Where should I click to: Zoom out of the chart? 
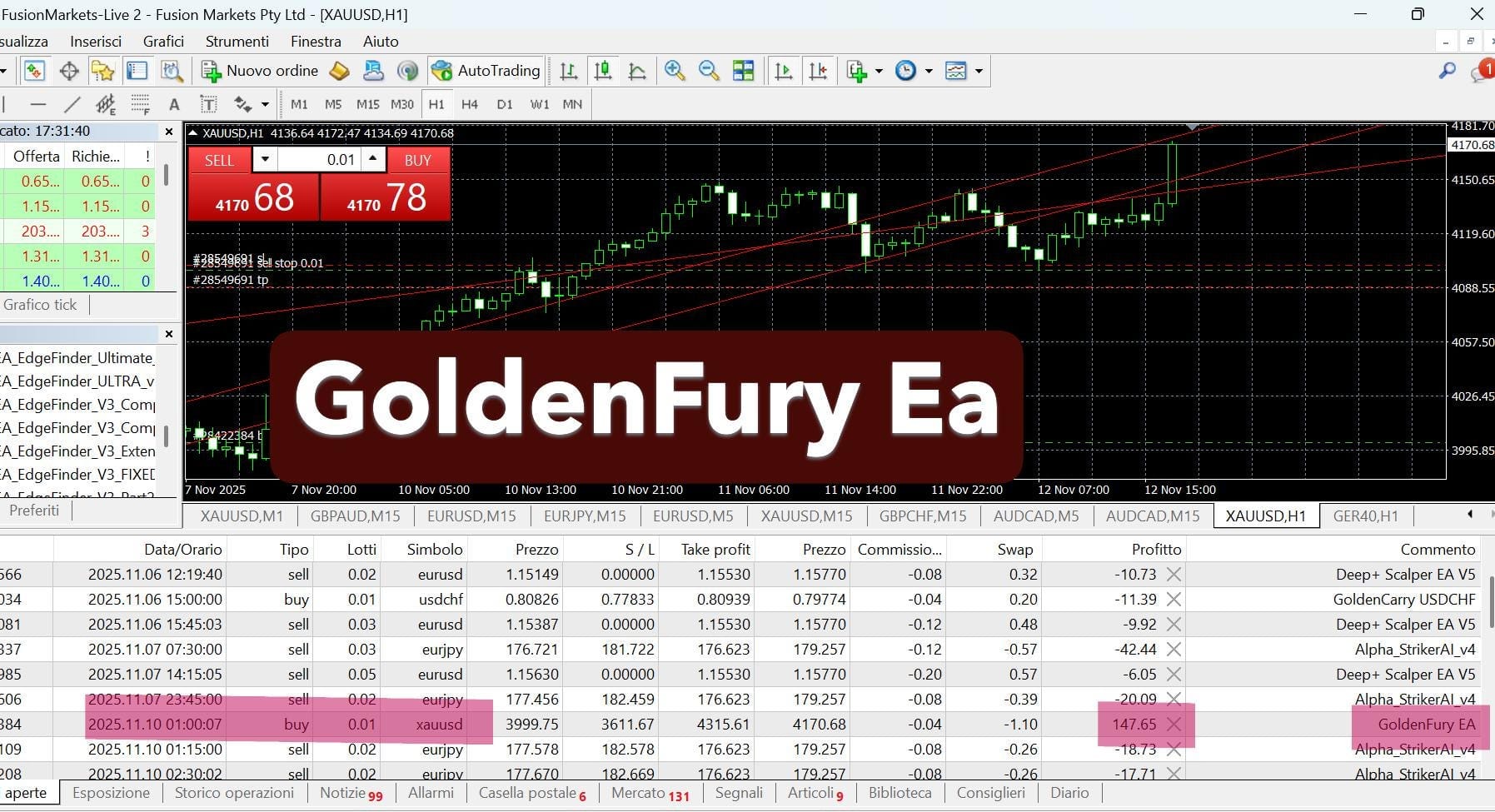click(x=709, y=71)
